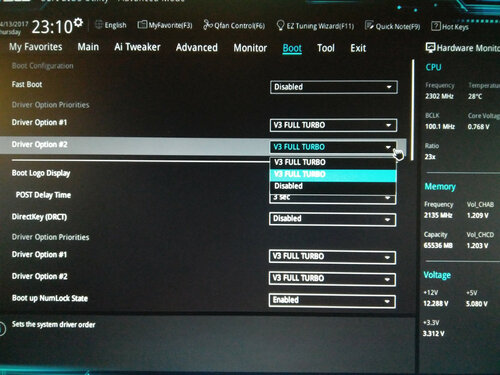Show the Hot Keys help
This screenshot has height=375, width=500.
[450, 26]
